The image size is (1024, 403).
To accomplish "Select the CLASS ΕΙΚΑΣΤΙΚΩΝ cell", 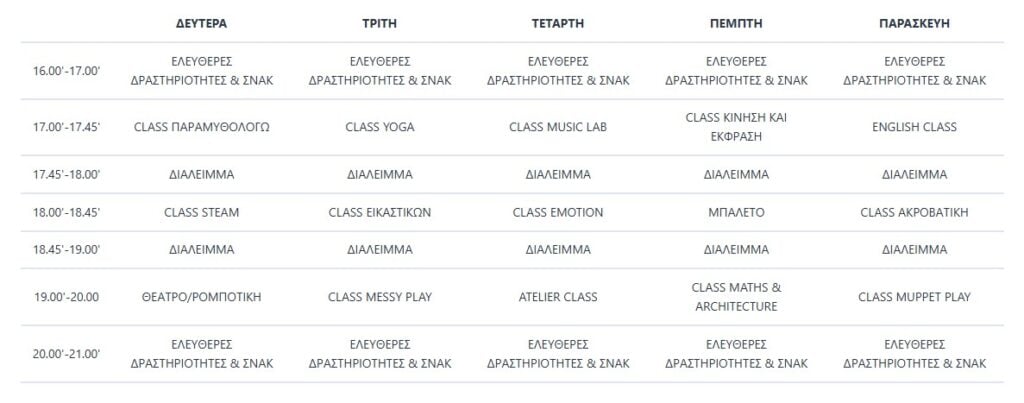I will (379, 212).
